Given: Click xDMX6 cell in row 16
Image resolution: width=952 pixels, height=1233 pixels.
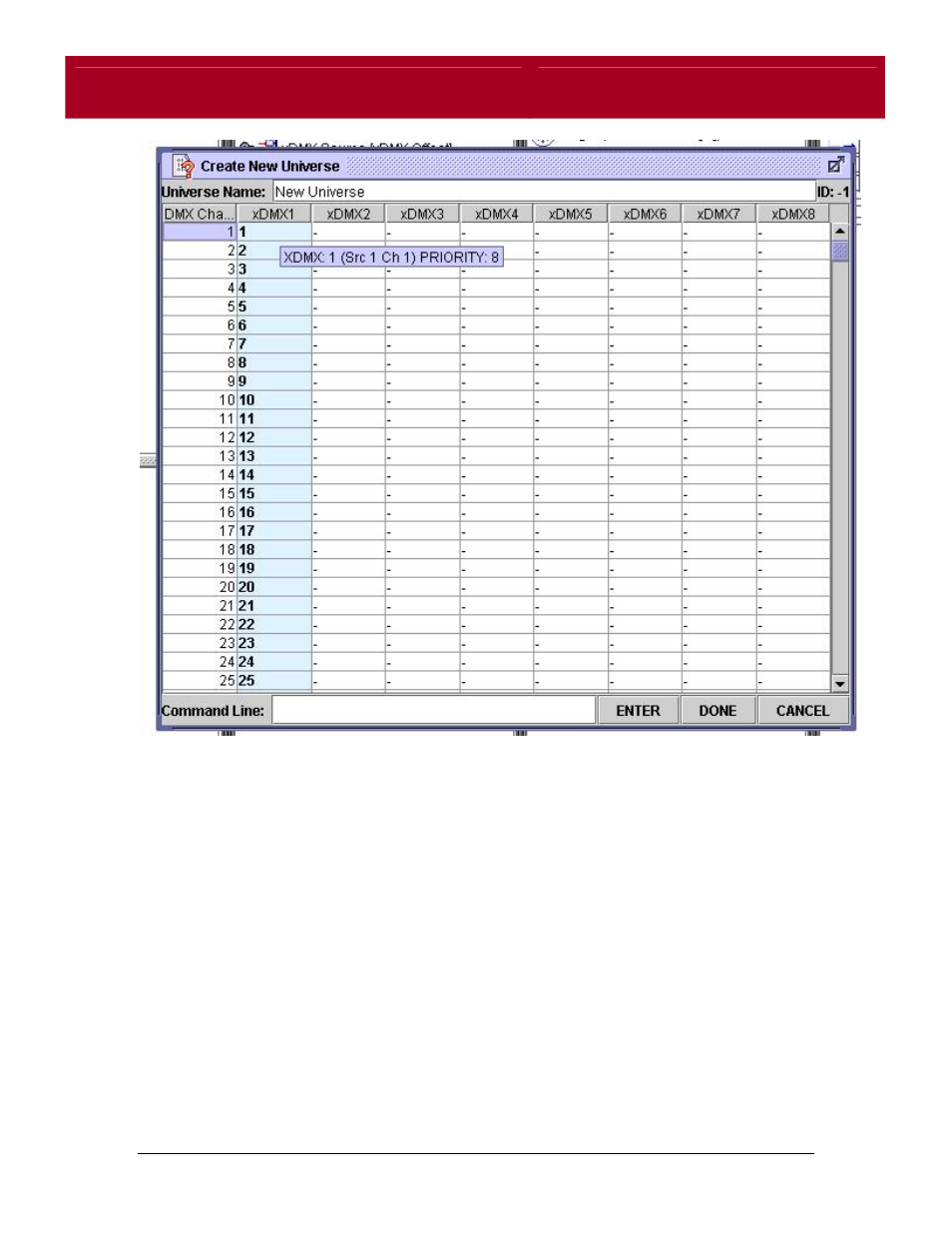Looking at the screenshot, I should [645, 512].
